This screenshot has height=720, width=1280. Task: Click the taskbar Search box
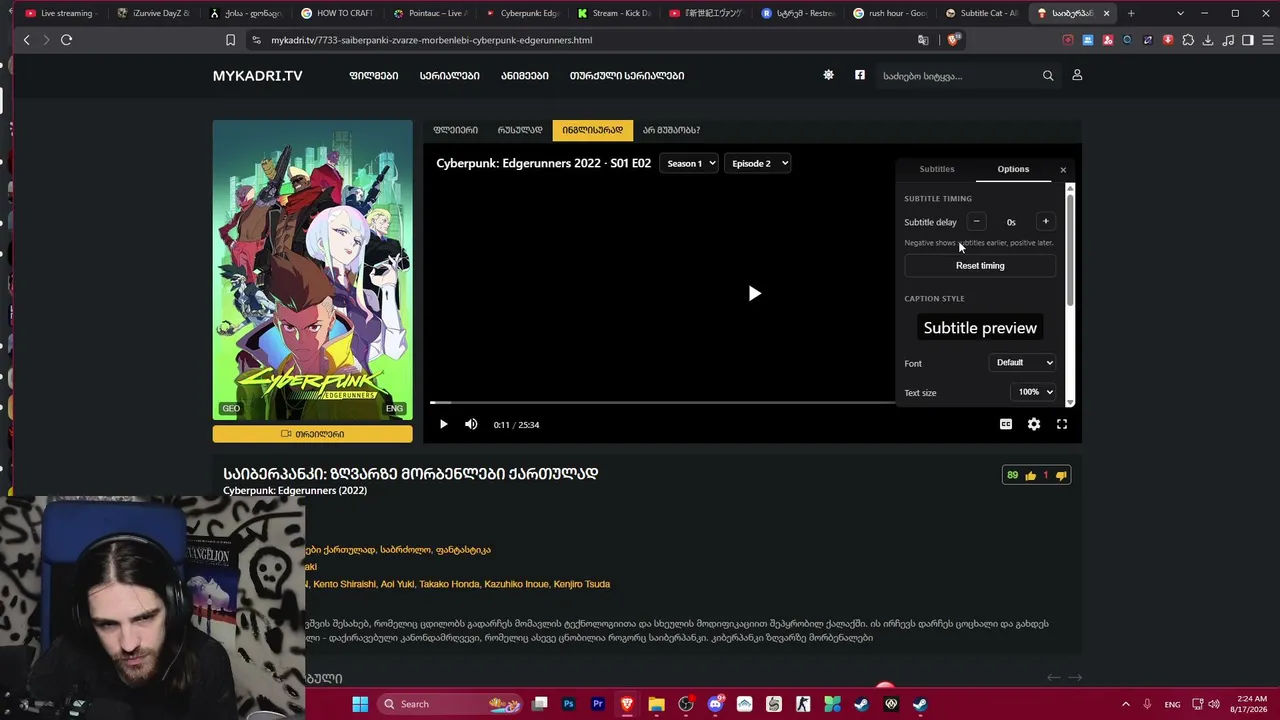click(450, 704)
